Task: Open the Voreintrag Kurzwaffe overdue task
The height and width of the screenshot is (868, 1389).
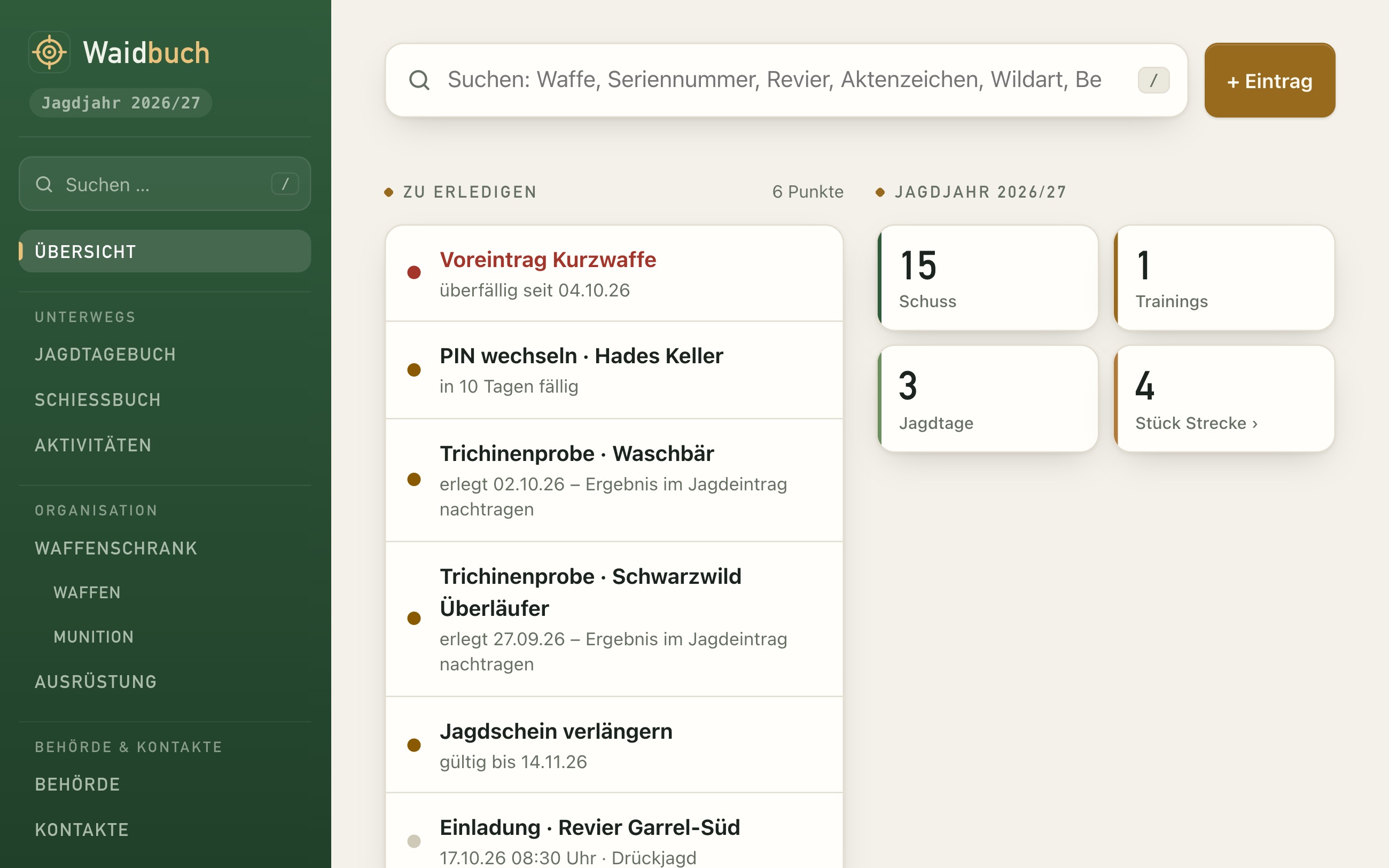Action: coord(614,273)
